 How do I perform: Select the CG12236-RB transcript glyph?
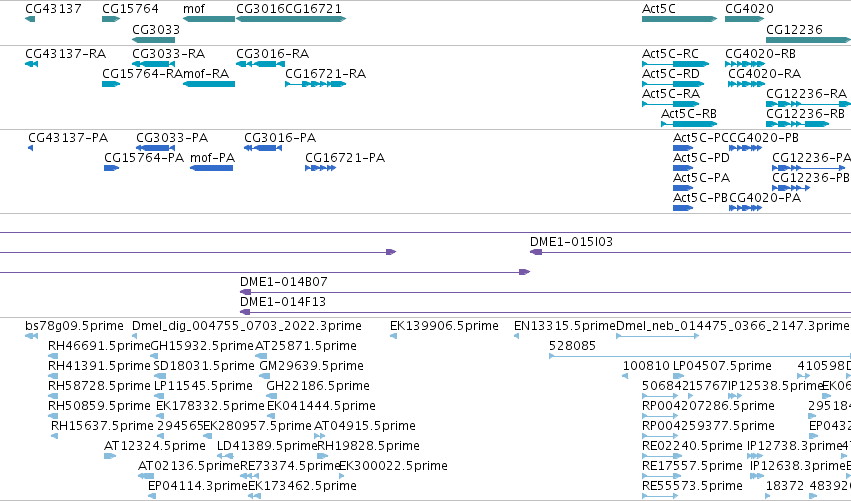pyautogui.click(x=797, y=124)
